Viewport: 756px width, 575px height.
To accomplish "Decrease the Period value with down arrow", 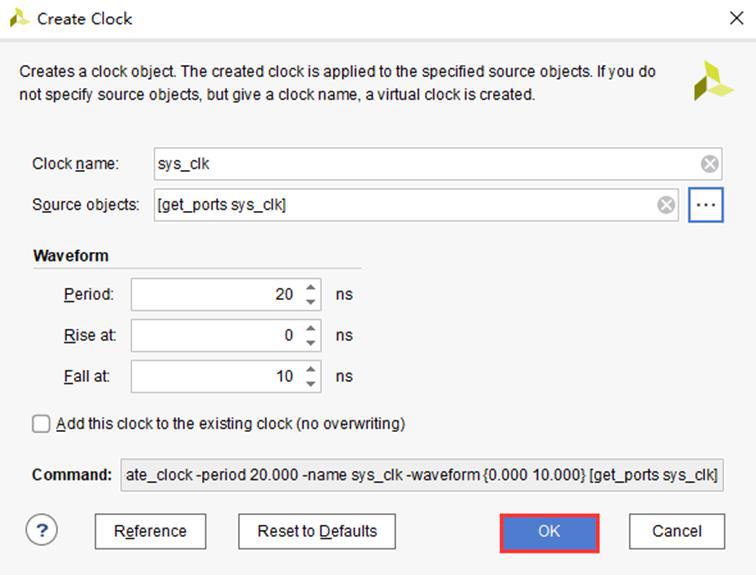I will tap(310, 302).
